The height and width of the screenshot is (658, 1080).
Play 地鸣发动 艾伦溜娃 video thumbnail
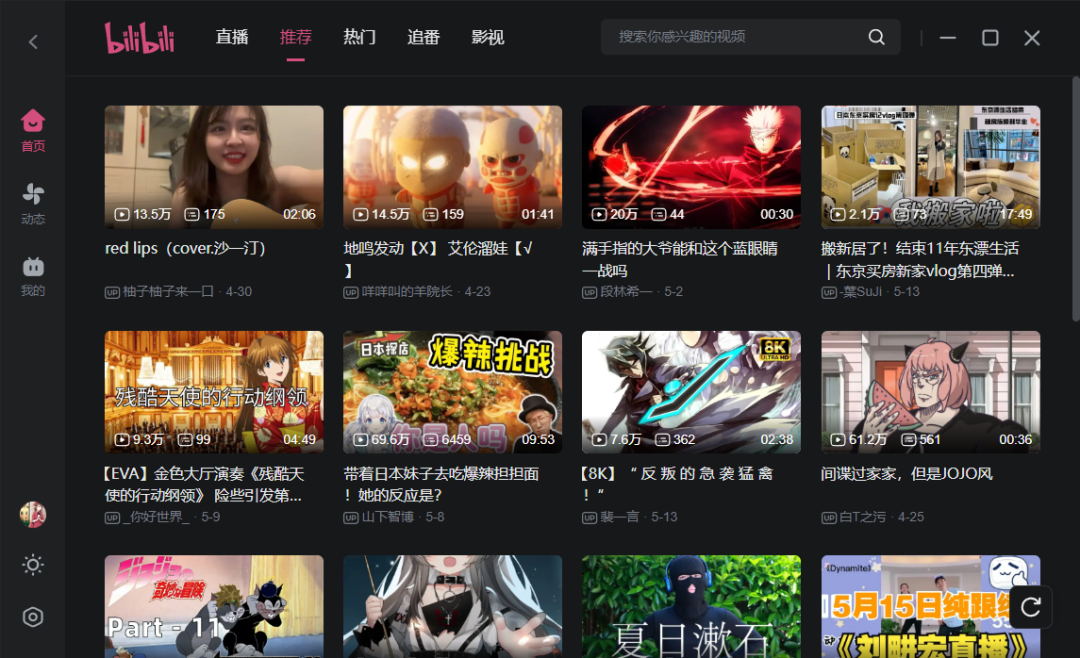coord(453,167)
